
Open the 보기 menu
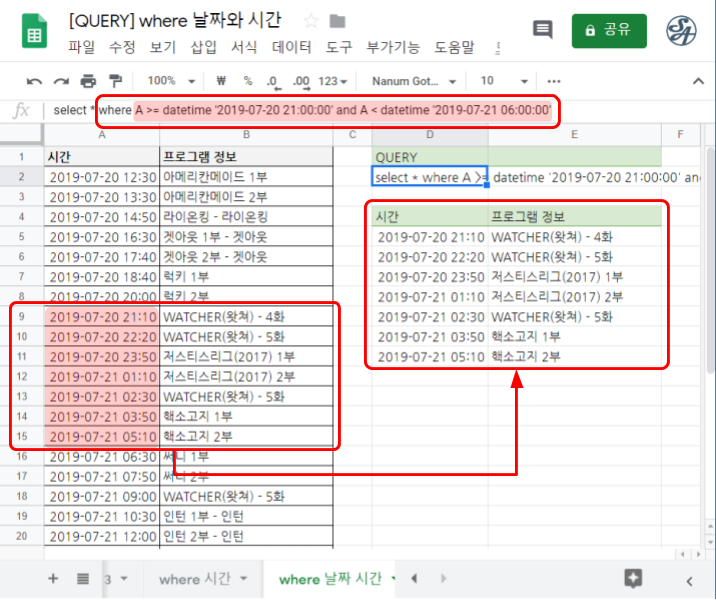(163, 47)
